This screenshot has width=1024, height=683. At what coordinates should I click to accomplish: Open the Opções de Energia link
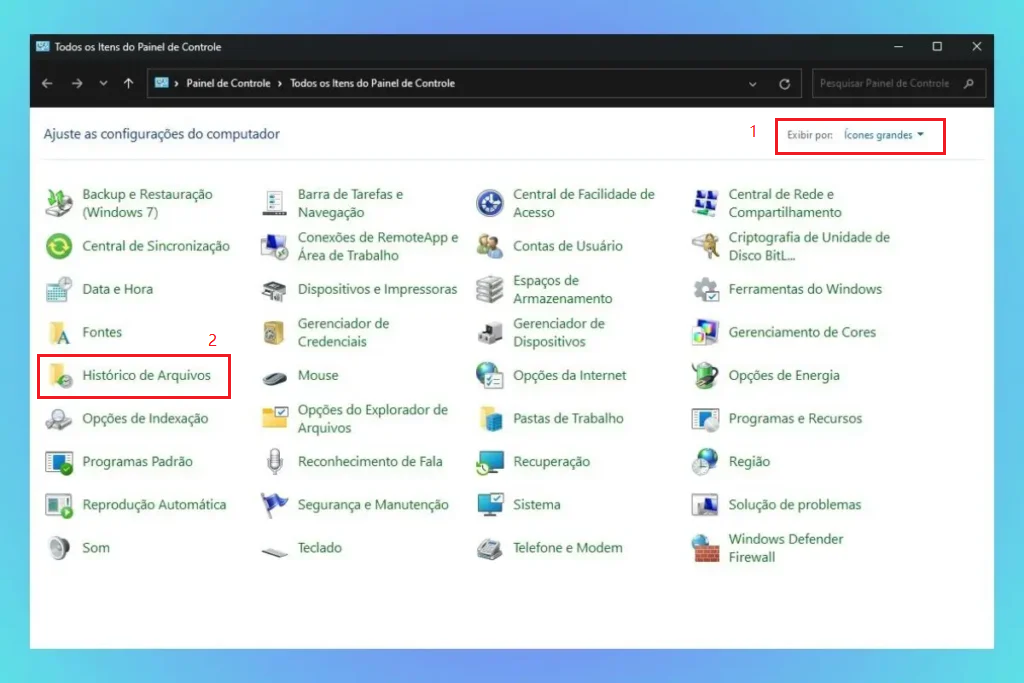pyautogui.click(x=784, y=375)
